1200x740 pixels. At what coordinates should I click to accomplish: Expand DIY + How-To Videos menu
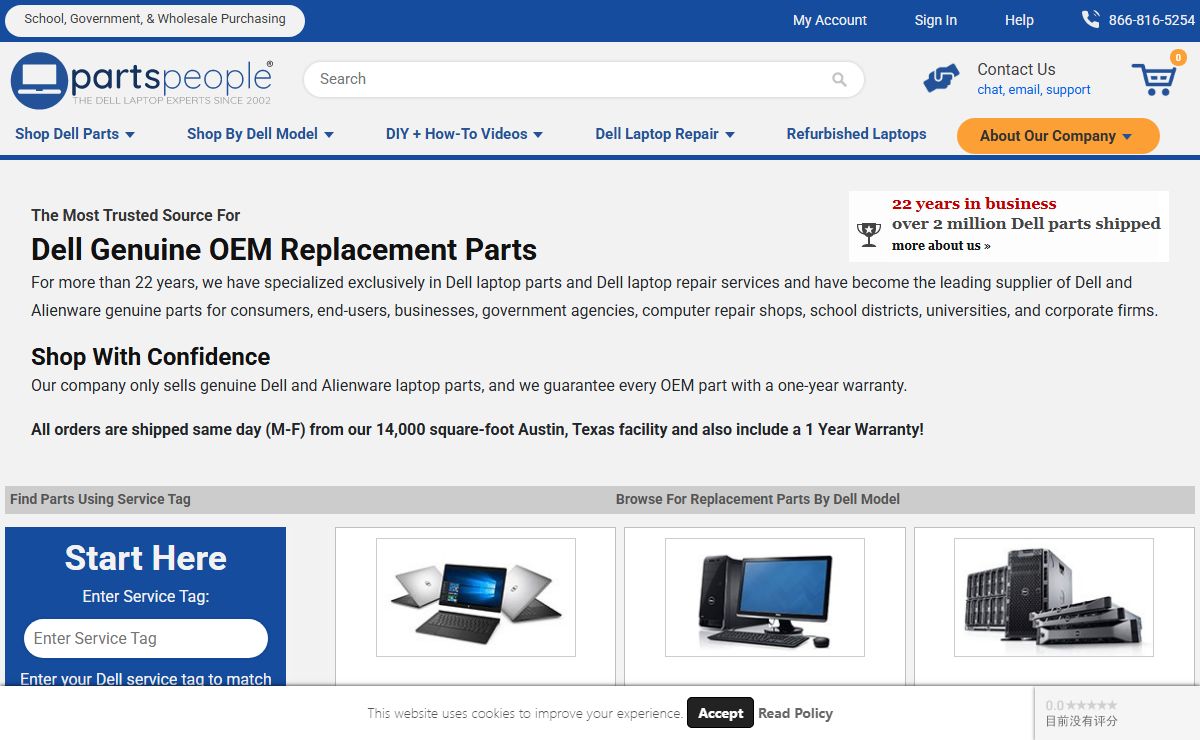coord(464,134)
